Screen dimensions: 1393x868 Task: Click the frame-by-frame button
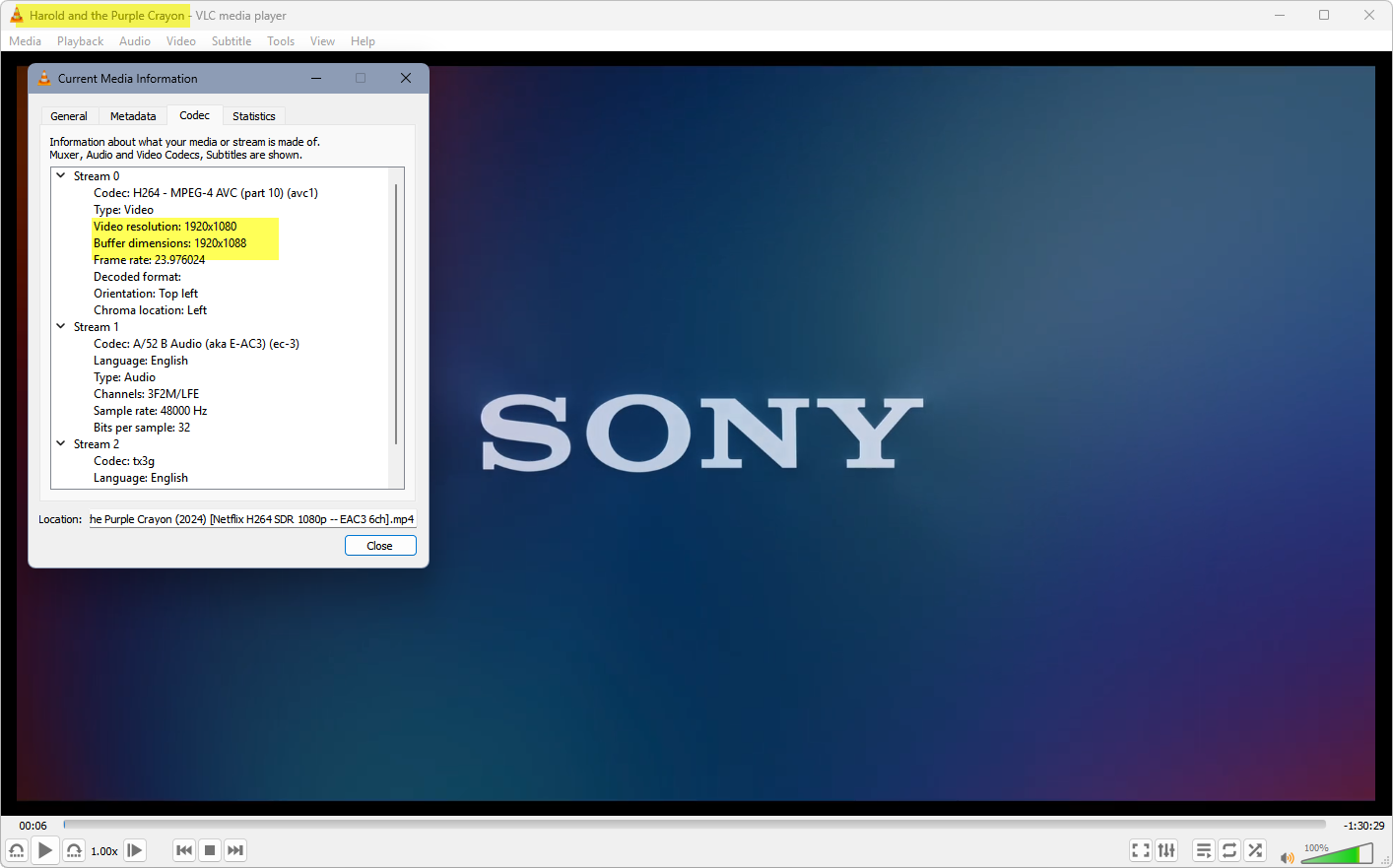pos(135,850)
